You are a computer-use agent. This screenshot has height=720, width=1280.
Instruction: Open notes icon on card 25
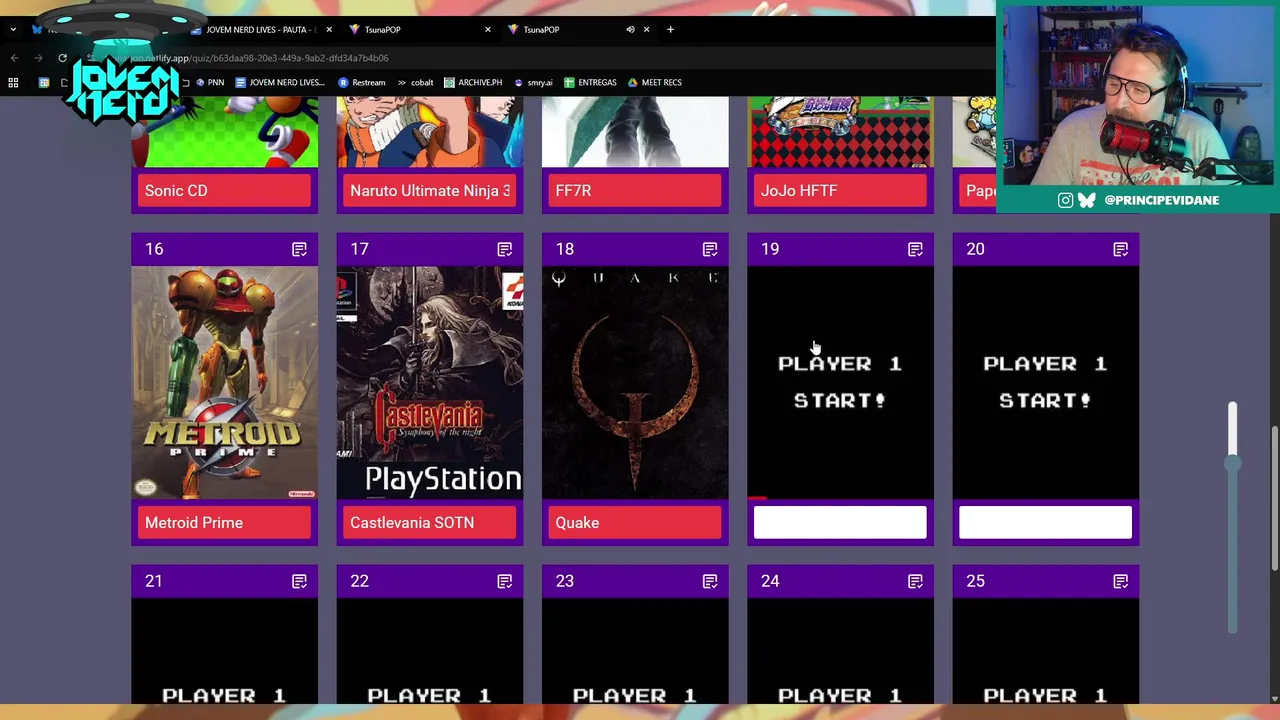point(1120,581)
